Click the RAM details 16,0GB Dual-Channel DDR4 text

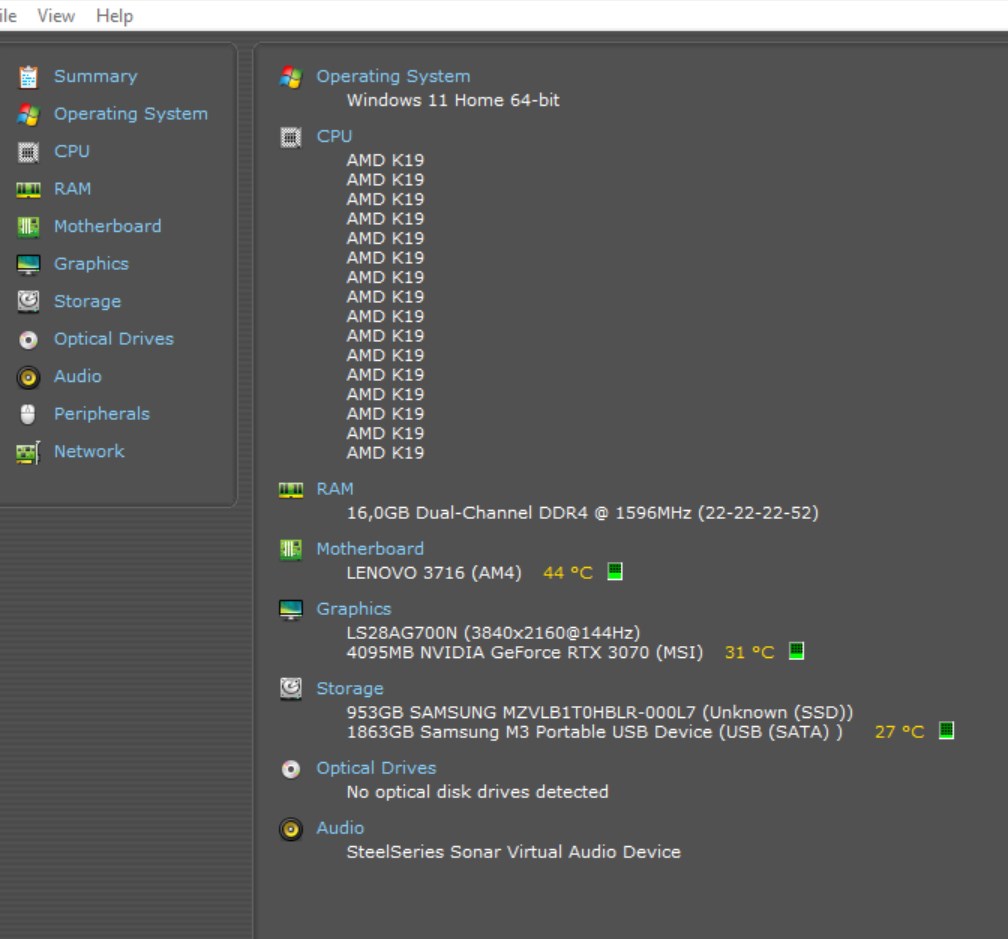582,513
